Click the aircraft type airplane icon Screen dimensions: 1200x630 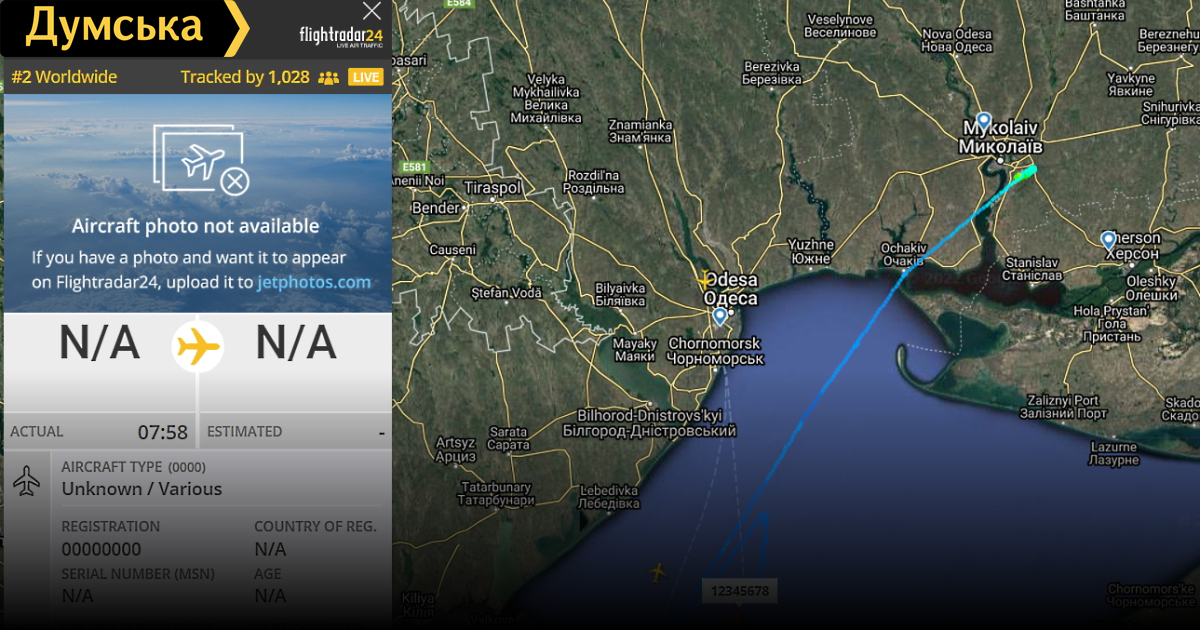27,481
